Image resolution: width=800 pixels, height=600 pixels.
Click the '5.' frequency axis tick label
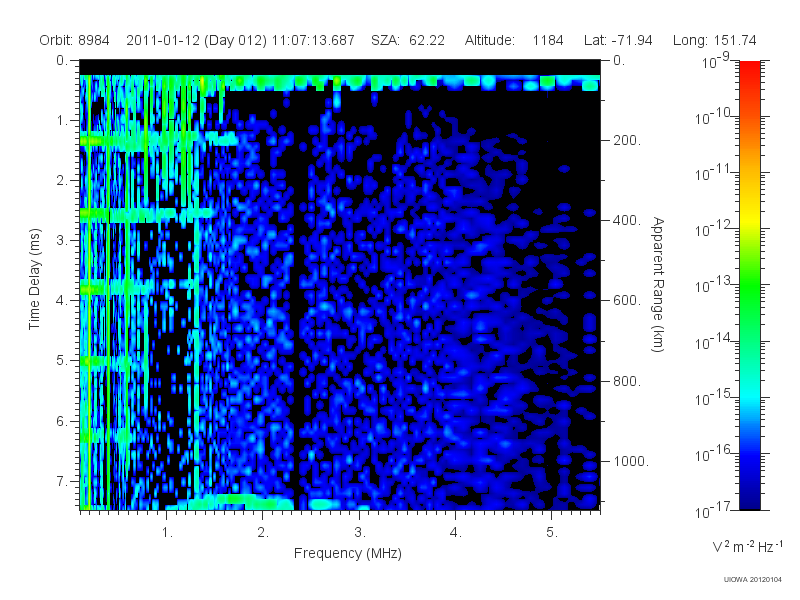pos(552,532)
